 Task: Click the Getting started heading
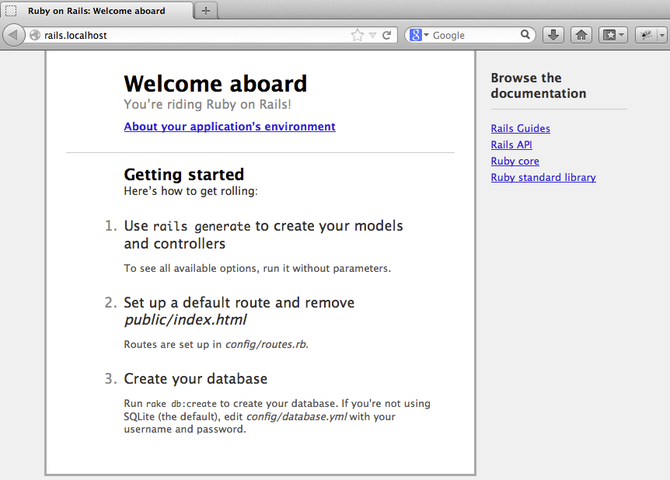coord(184,174)
